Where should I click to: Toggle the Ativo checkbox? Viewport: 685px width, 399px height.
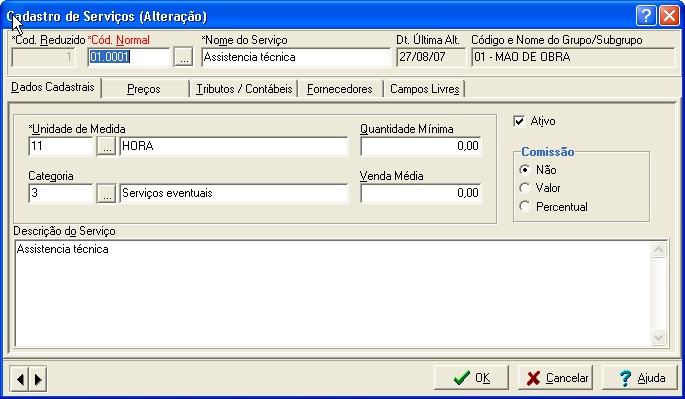pos(519,121)
